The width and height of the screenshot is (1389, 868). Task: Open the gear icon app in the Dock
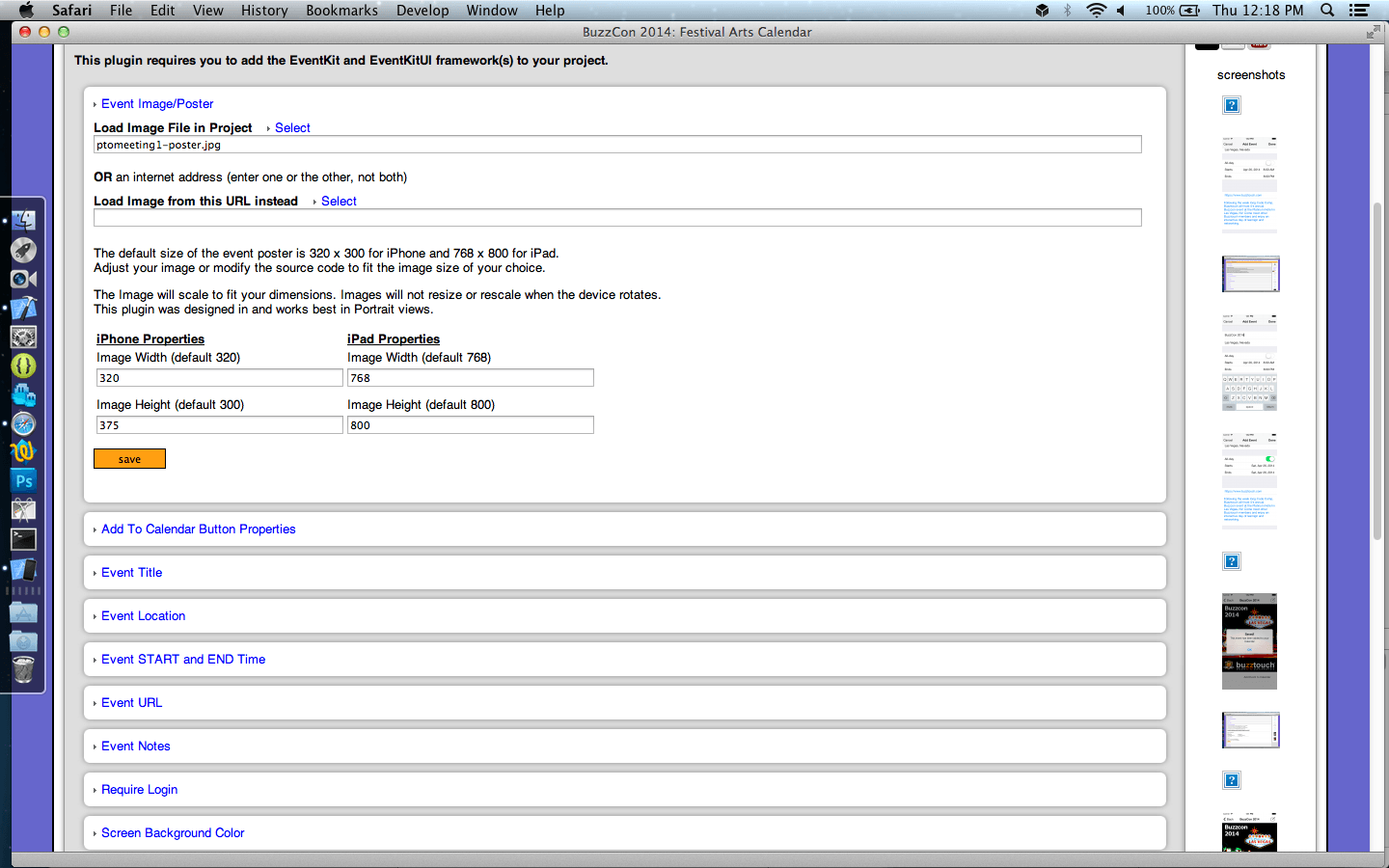pyautogui.click(x=23, y=337)
